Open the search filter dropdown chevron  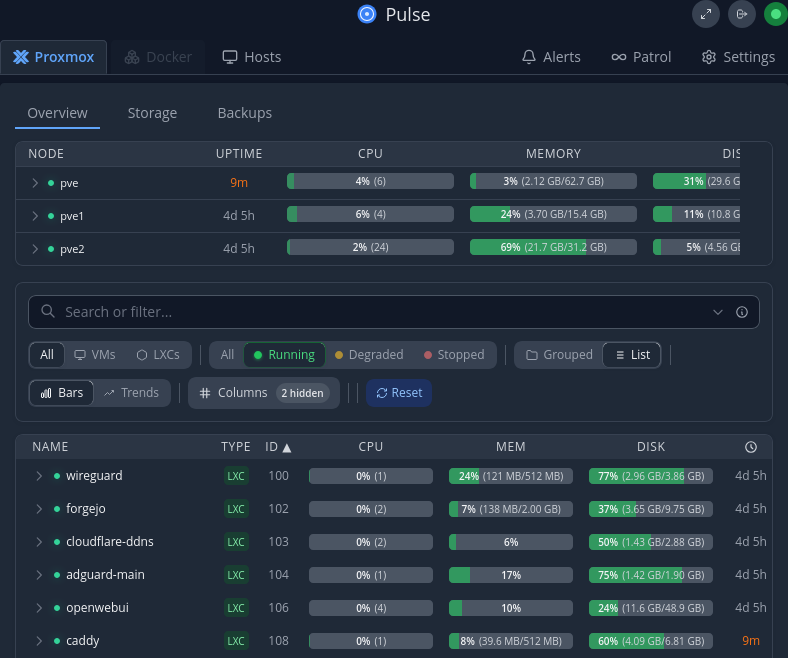click(718, 312)
